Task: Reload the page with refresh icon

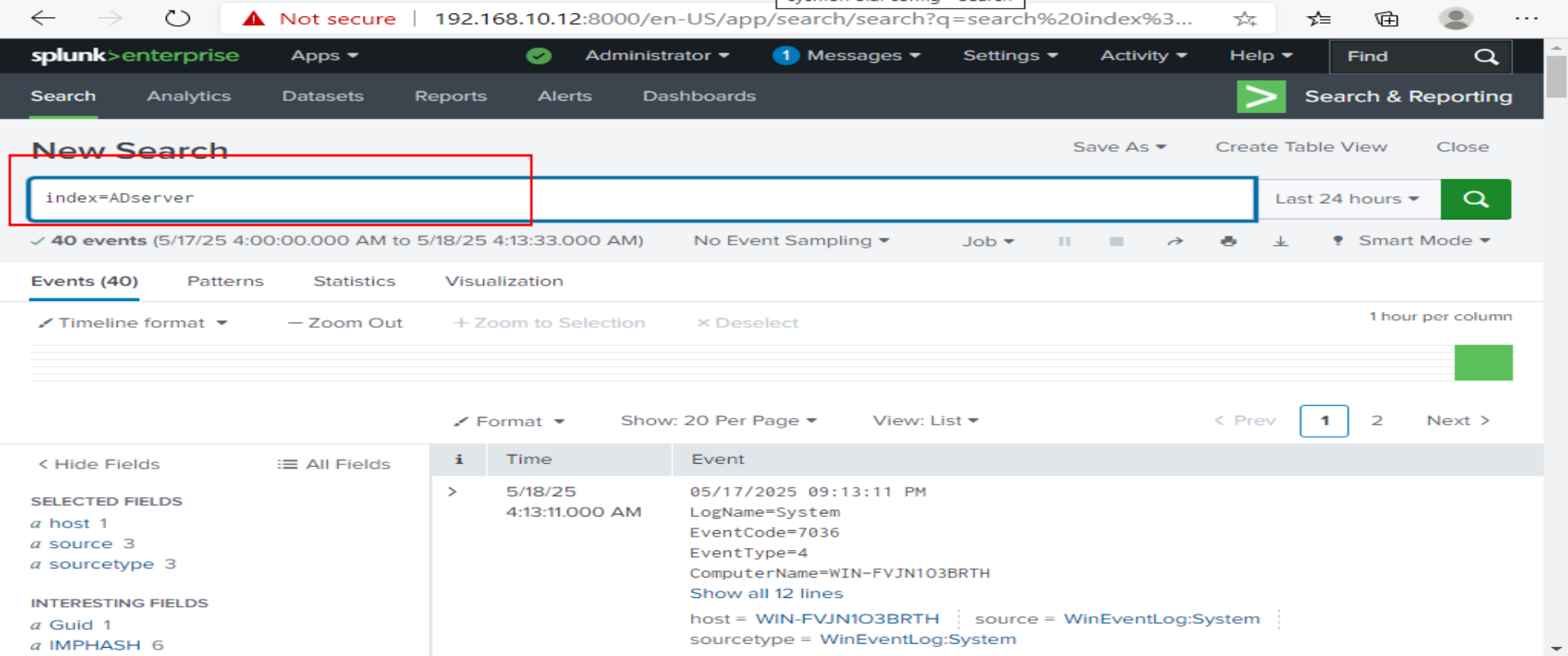Action: click(x=177, y=18)
